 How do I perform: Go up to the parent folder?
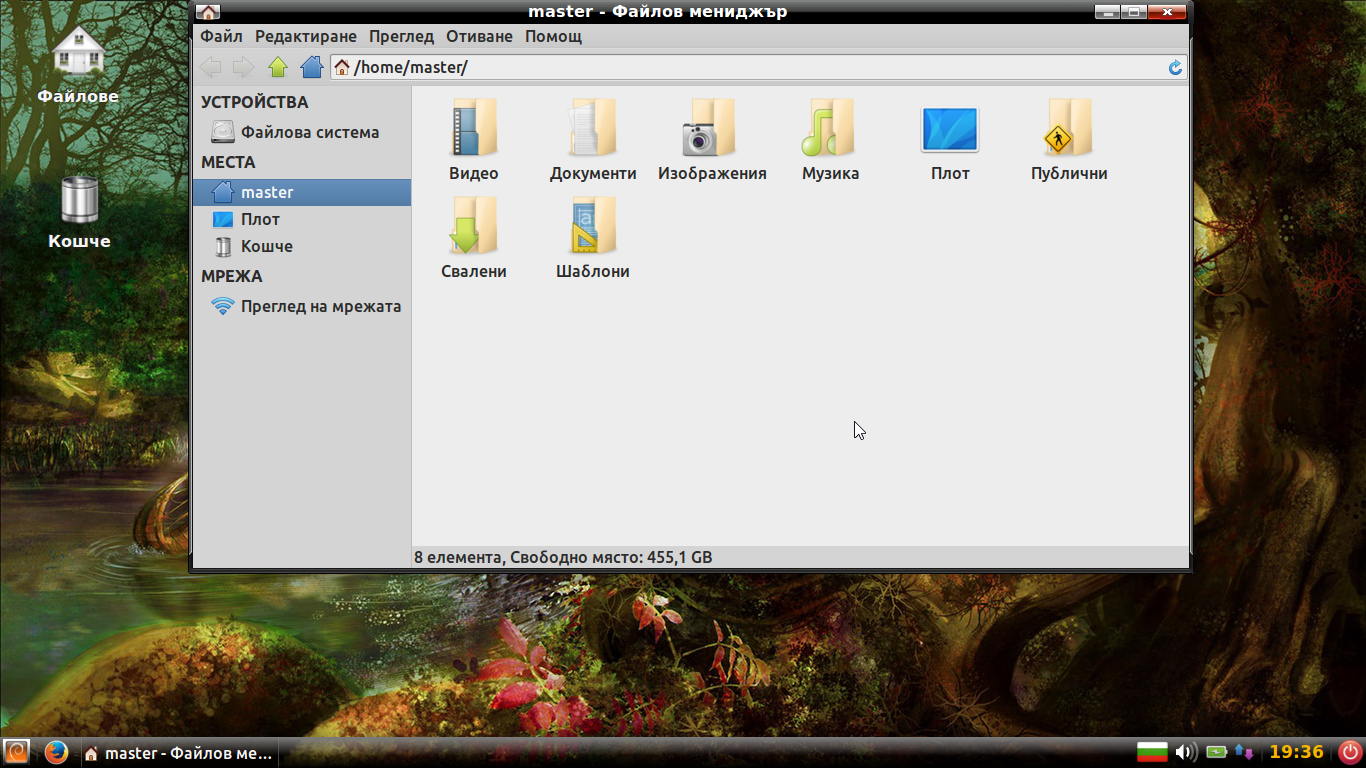point(278,67)
